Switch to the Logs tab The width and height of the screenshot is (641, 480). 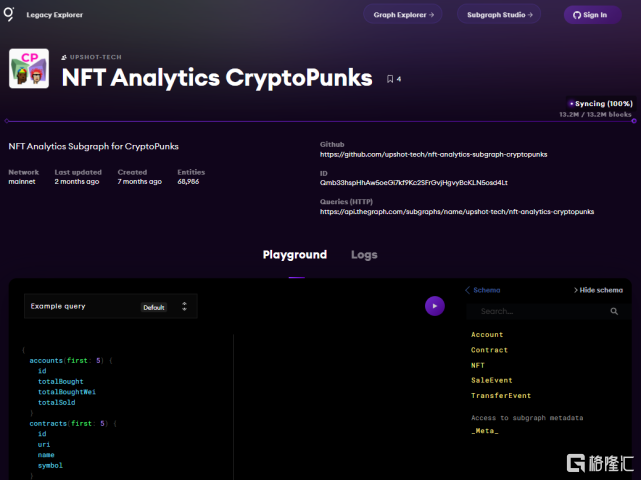(x=364, y=255)
